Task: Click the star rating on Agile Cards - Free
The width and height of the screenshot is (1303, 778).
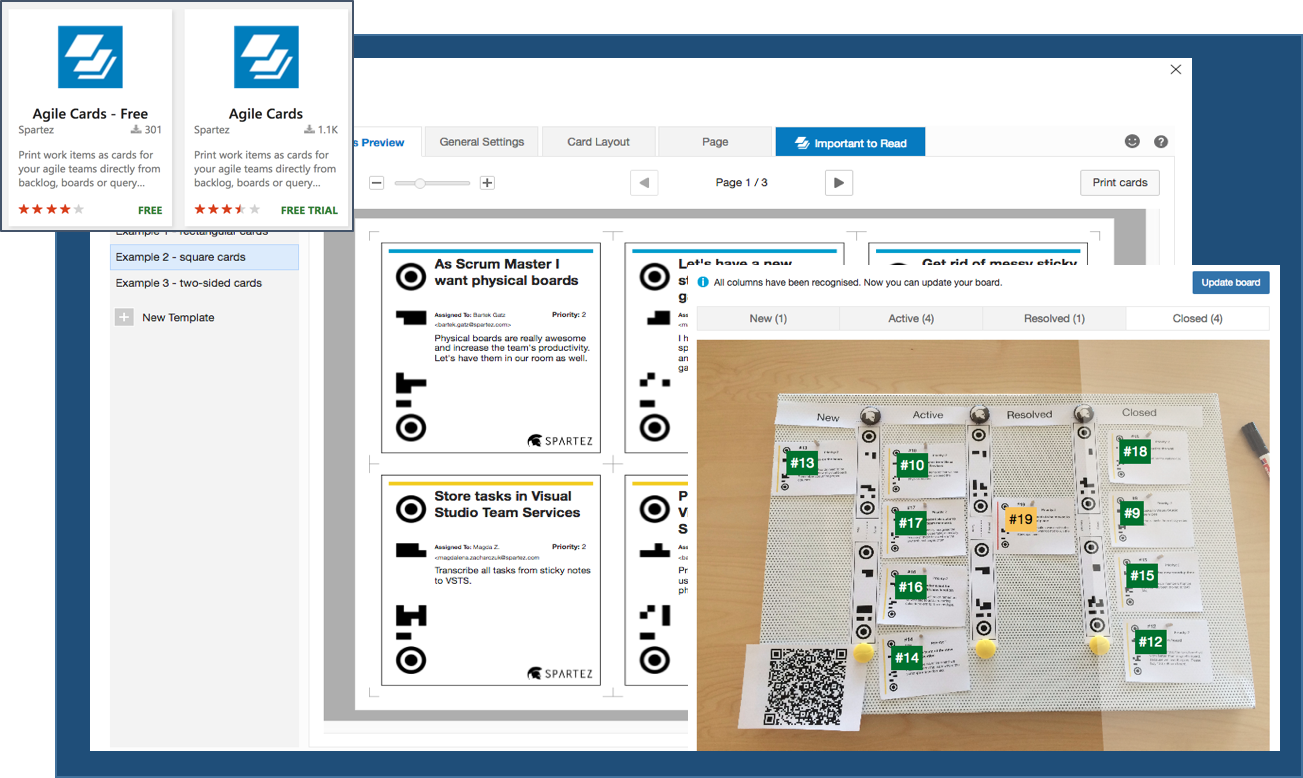Action: pos(51,209)
